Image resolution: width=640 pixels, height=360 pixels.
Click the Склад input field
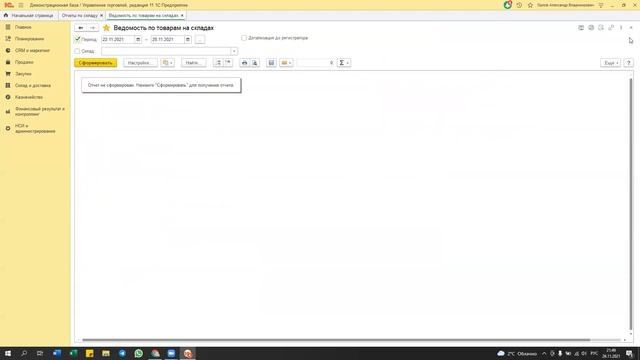[166, 51]
